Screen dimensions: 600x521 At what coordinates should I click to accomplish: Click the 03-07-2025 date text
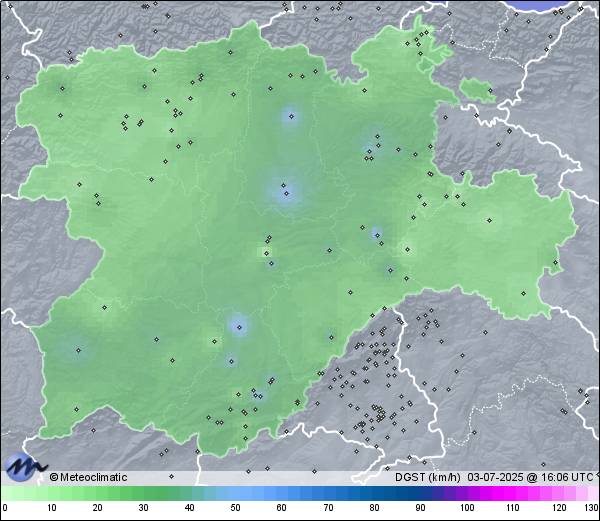pos(495,477)
